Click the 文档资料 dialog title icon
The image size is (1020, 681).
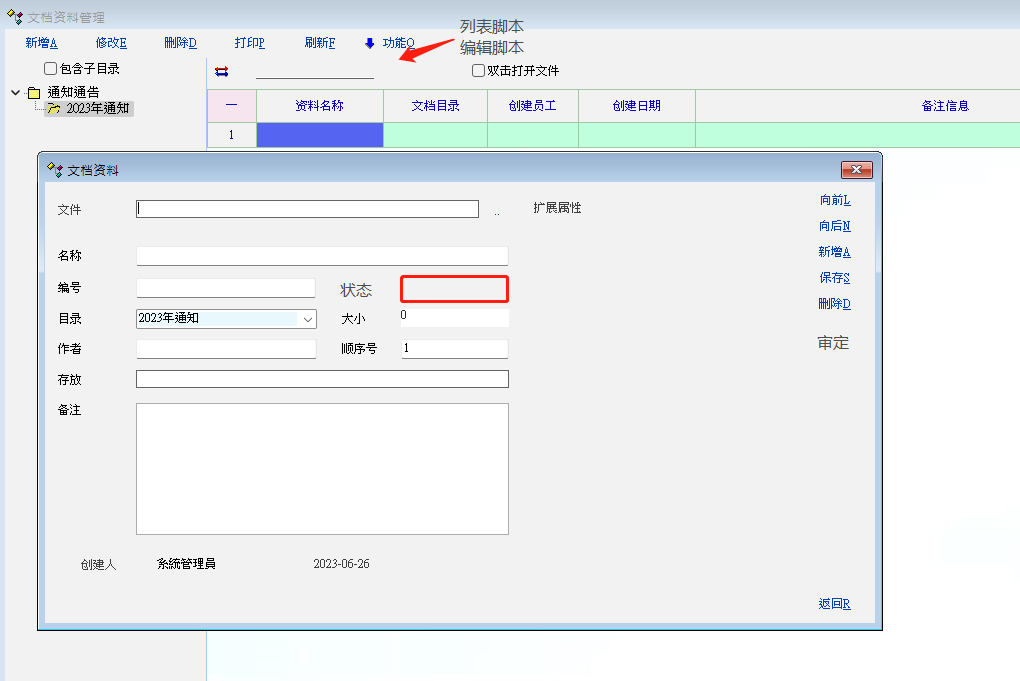pyautogui.click(x=55, y=170)
